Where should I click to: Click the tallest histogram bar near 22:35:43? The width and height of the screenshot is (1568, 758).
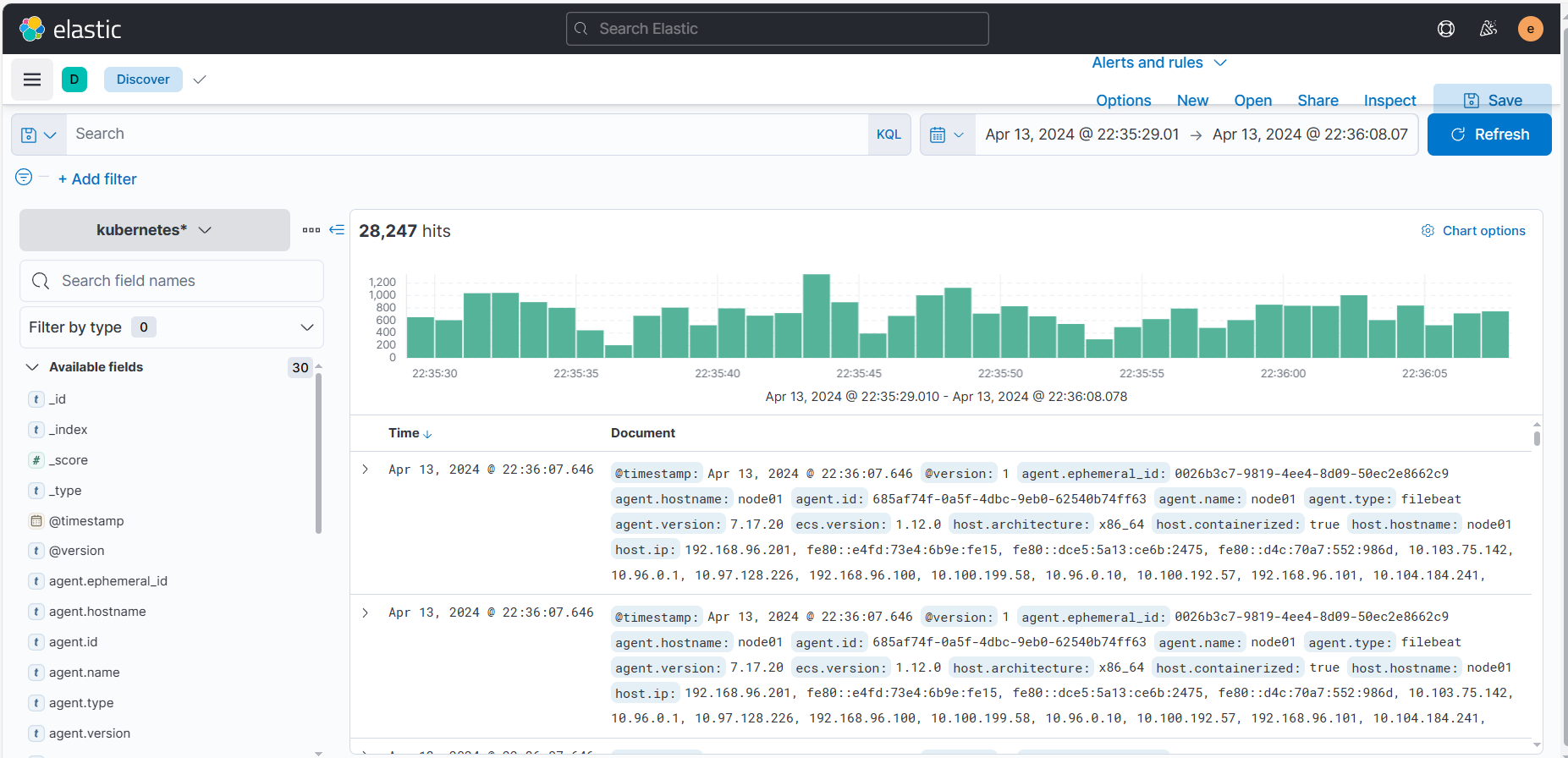pyautogui.click(x=817, y=316)
